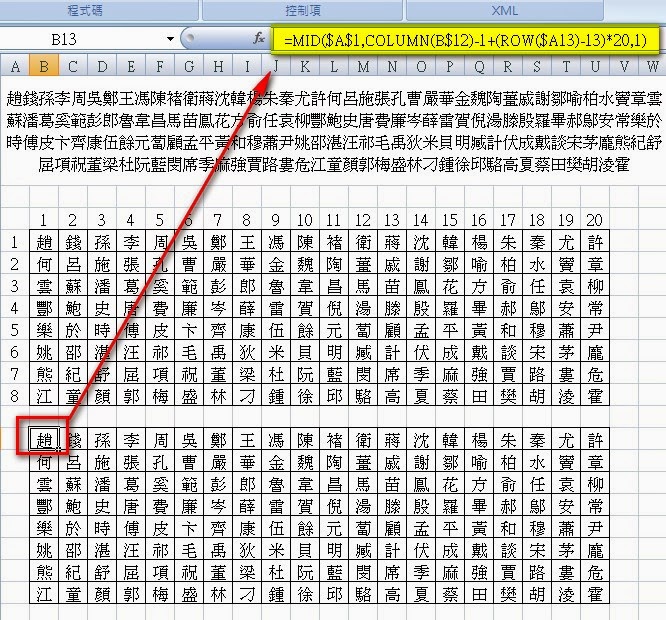Click 米 in lower table
The width and height of the screenshot is (666, 620).
click(x=276, y=550)
